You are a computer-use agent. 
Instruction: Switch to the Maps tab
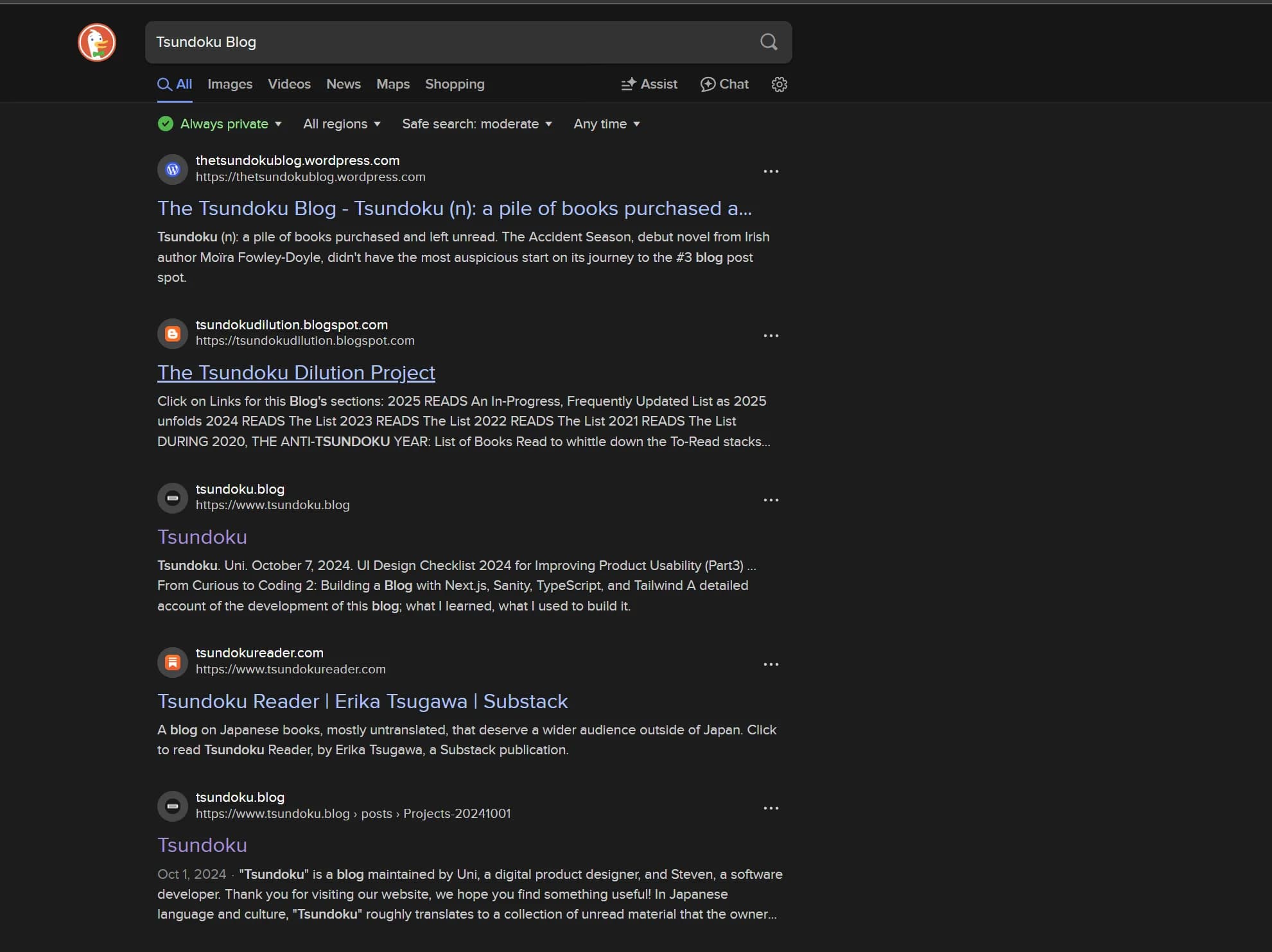(x=393, y=84)
